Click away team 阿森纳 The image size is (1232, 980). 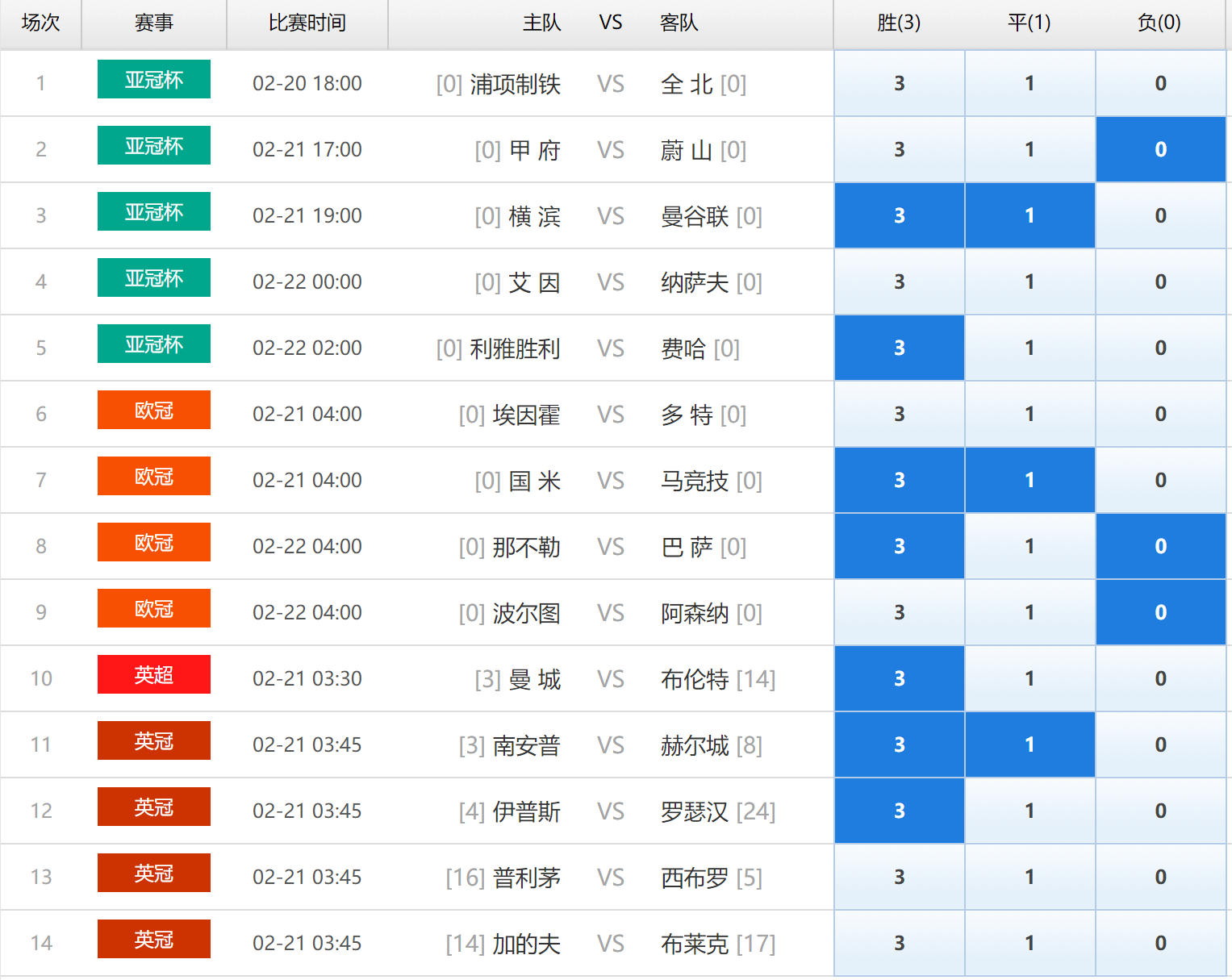695,613
